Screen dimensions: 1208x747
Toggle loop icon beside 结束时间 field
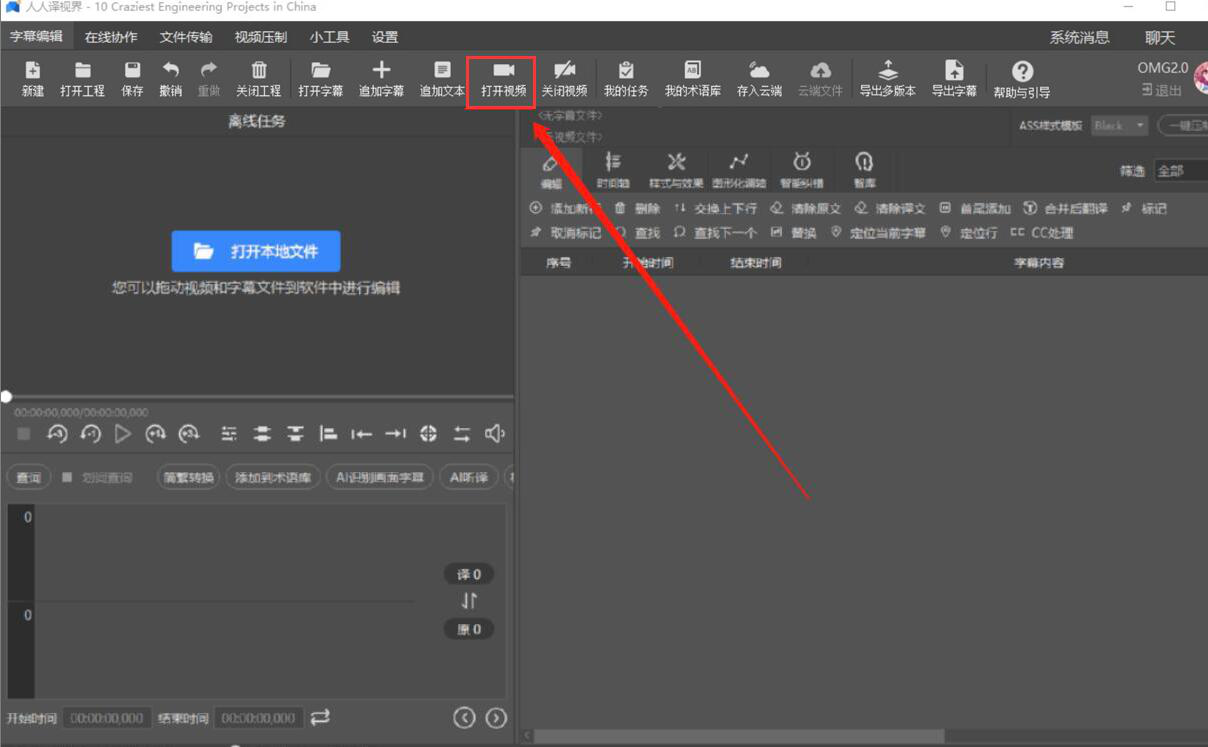pyautogui.click(x=320, y=717)
